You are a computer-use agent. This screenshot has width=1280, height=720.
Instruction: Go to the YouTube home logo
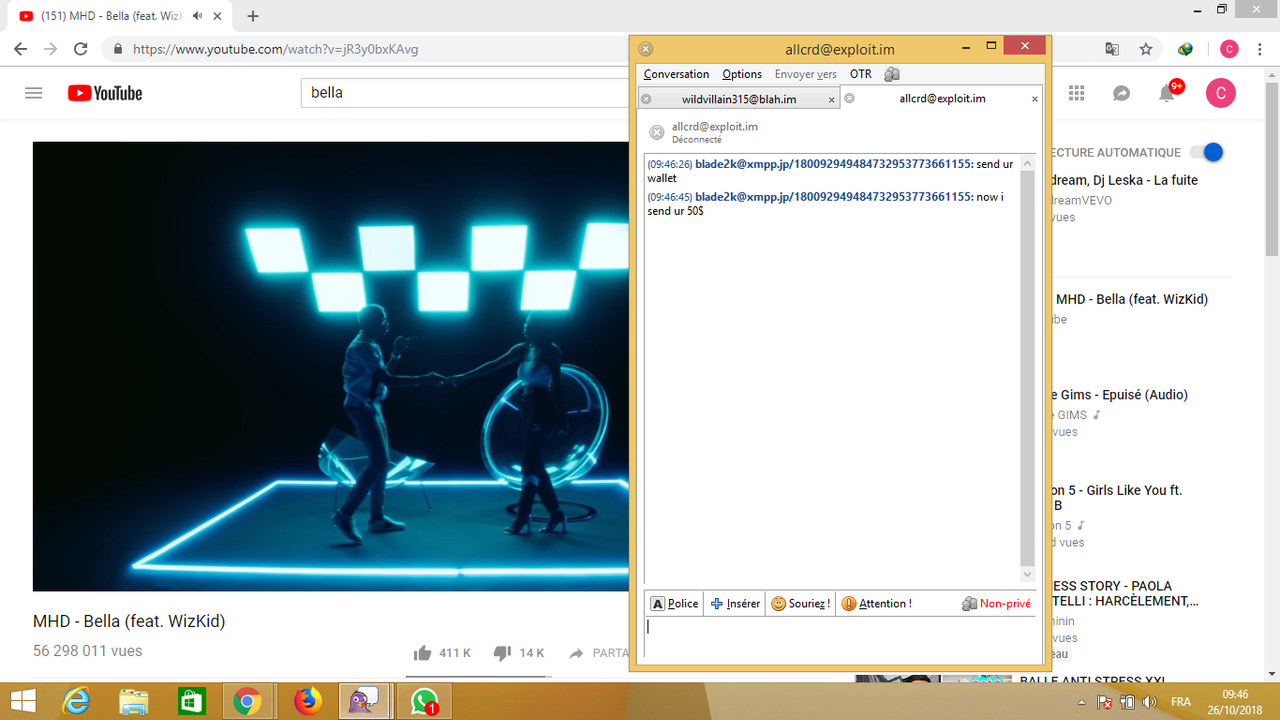click(x=105, y=93)
